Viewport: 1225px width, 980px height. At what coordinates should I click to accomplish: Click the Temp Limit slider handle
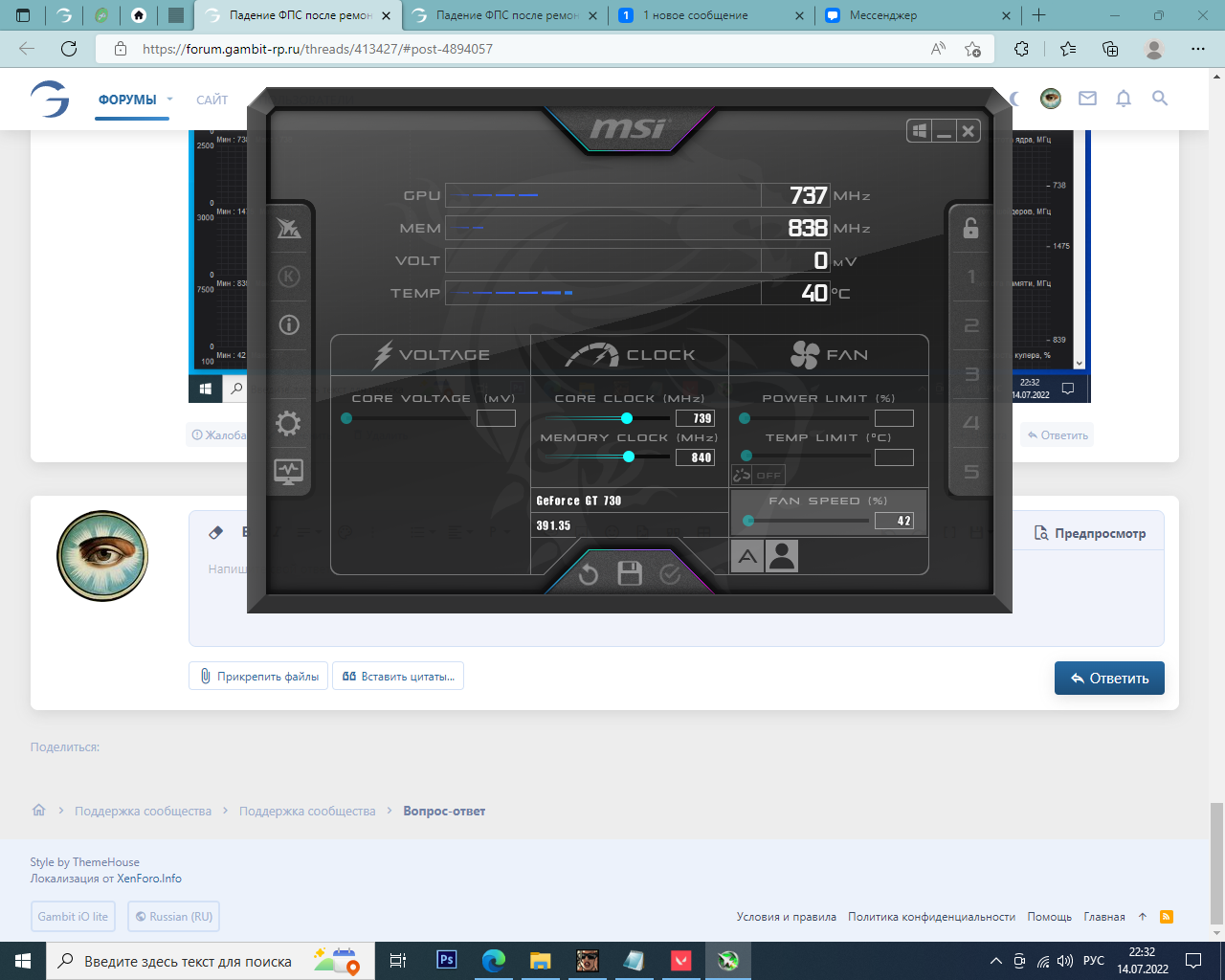pos(746,456)
